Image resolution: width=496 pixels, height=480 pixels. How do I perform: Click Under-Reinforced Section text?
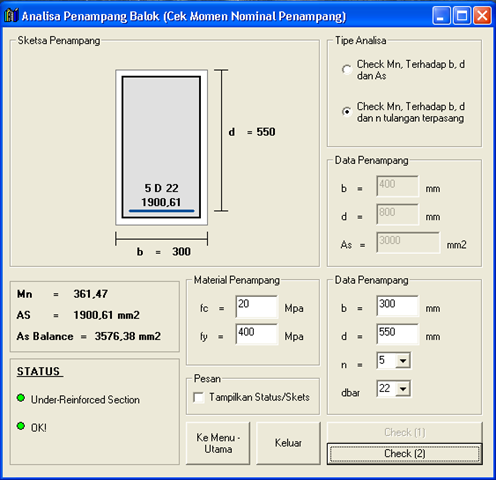85,400
